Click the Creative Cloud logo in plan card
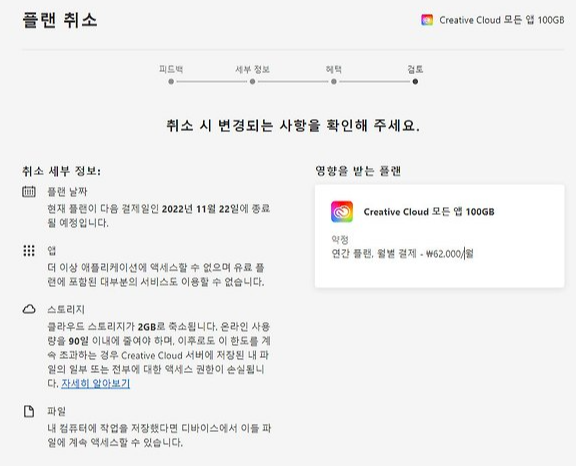This screenshot has height=466, width=576. pos(342,212)
